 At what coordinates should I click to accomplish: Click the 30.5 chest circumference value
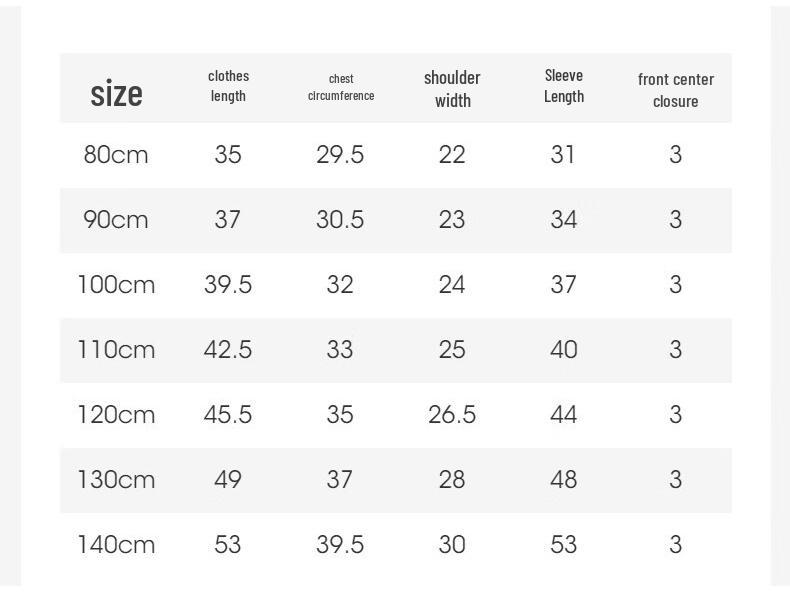tap(340, 220)
